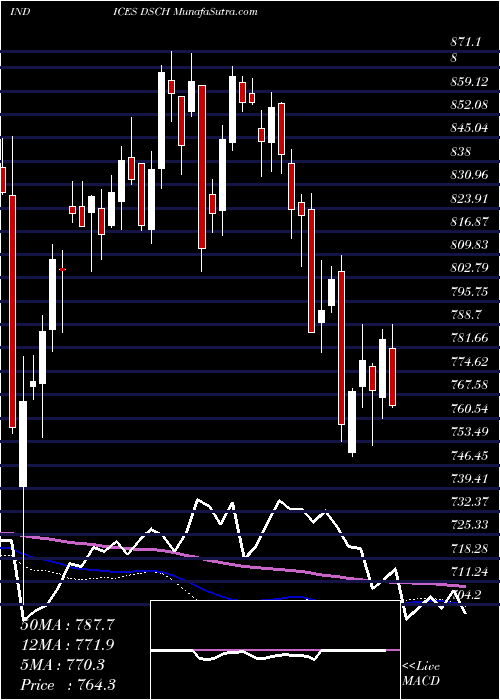Click the 711.24 price axis label
This screenshot has width=500, height=700.
(x=469, y=571)
